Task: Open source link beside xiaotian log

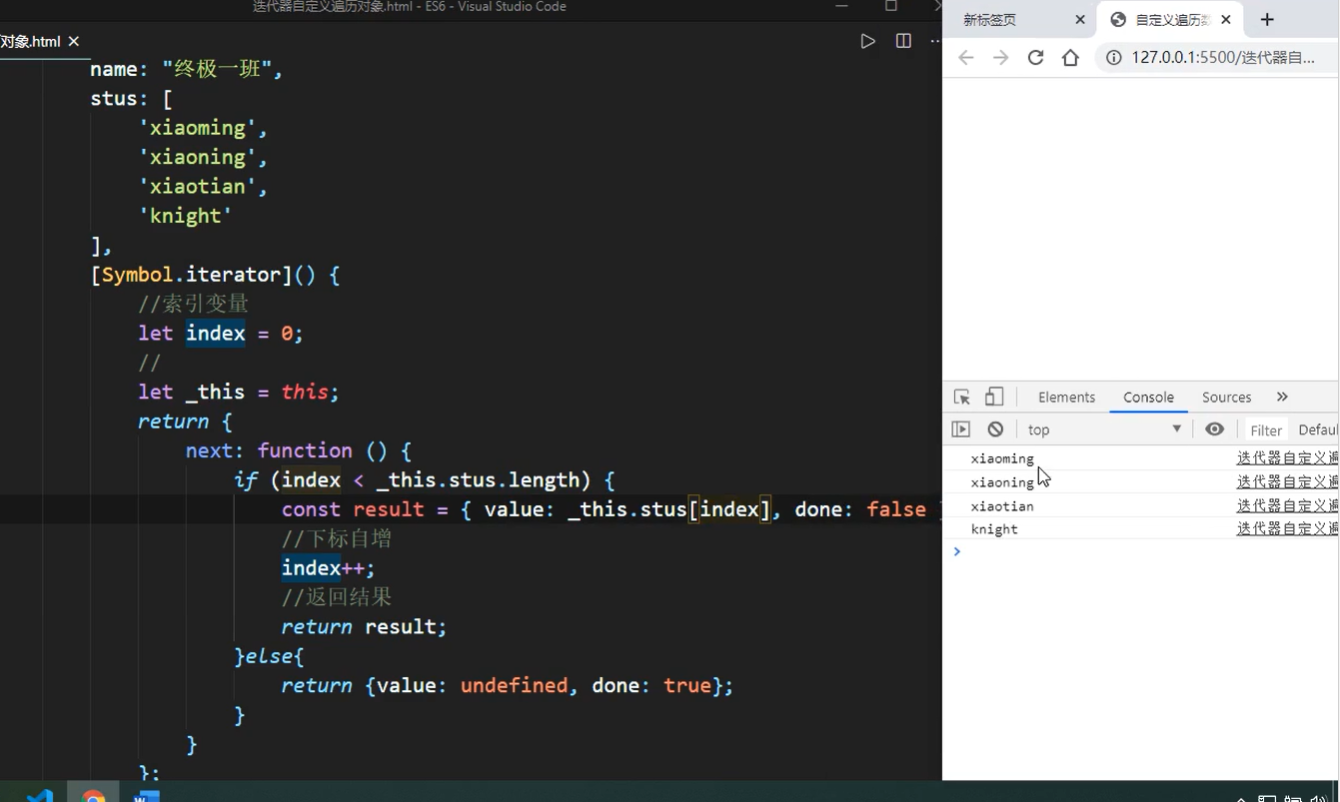Action: click(x=1287, y=506)
